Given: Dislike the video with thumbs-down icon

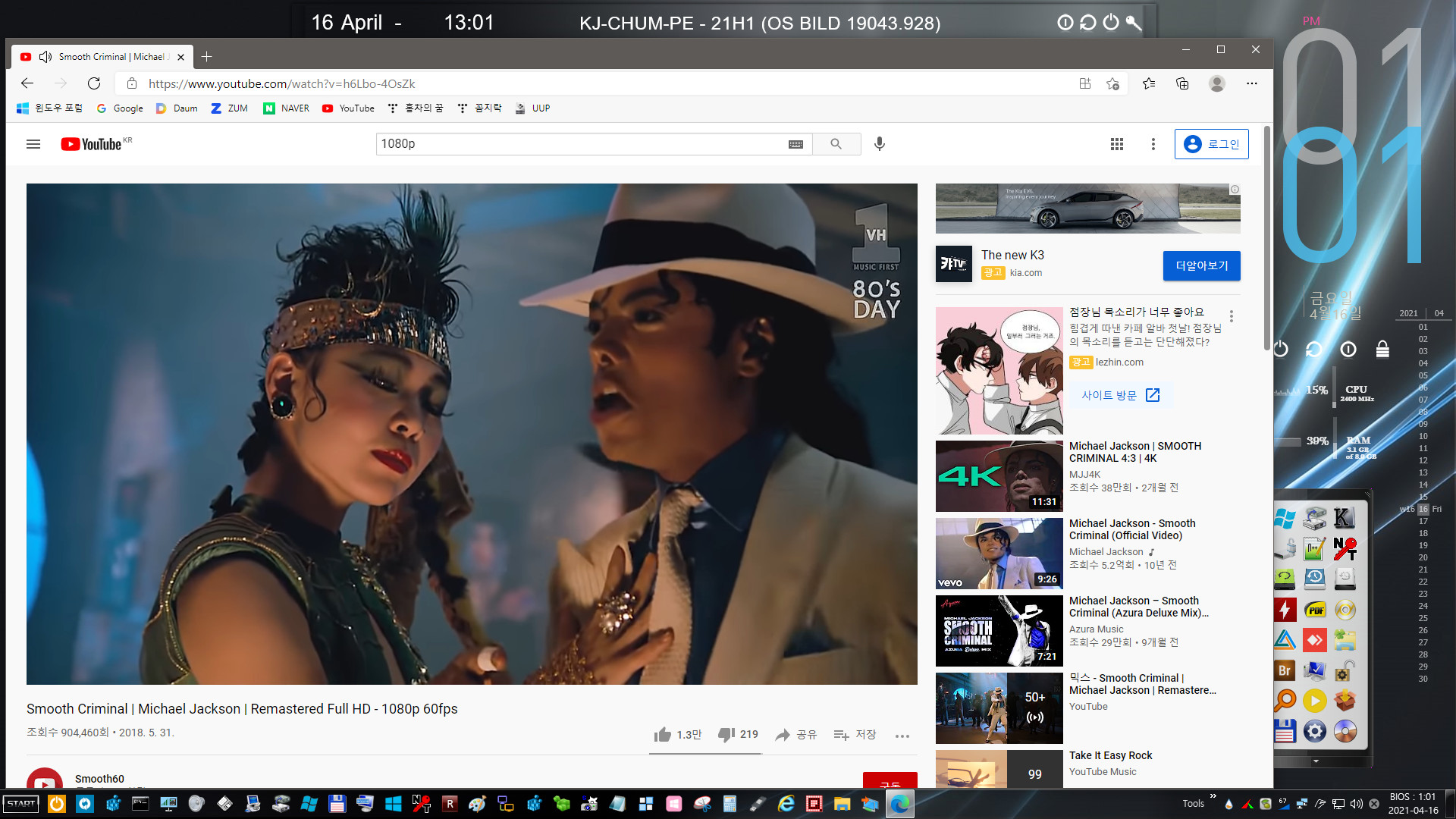Looking at the screenshot, I should click(x=726, y=734).
